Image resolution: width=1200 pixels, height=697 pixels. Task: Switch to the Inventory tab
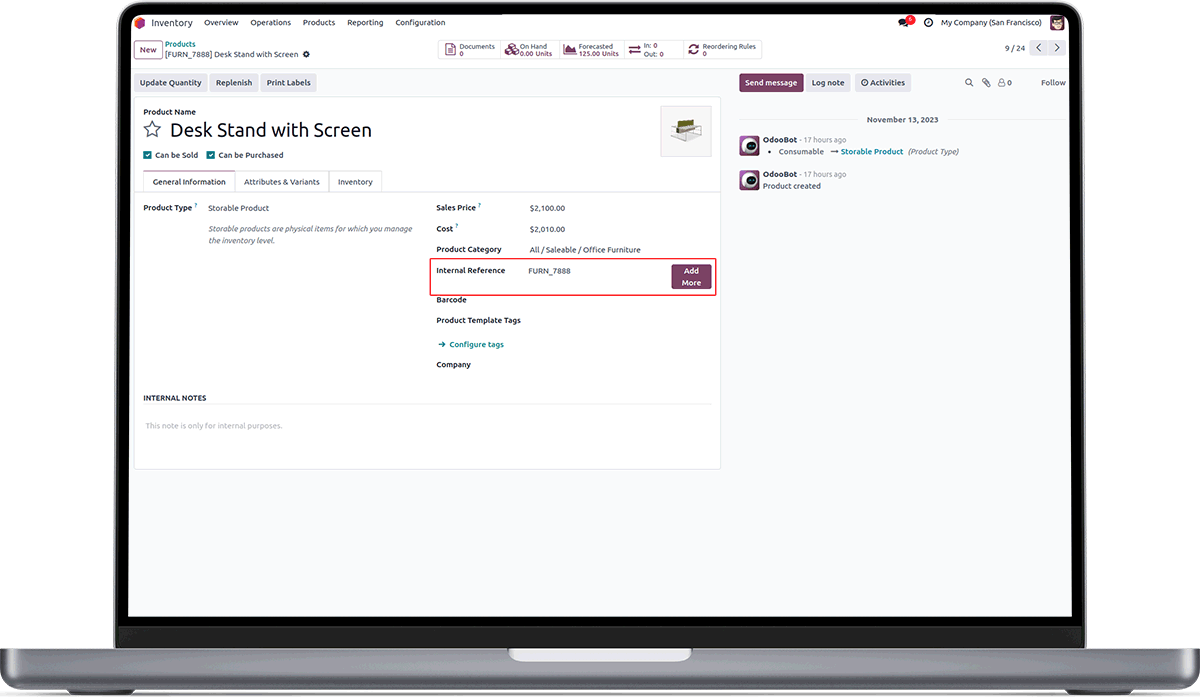[x=355, y=182]
